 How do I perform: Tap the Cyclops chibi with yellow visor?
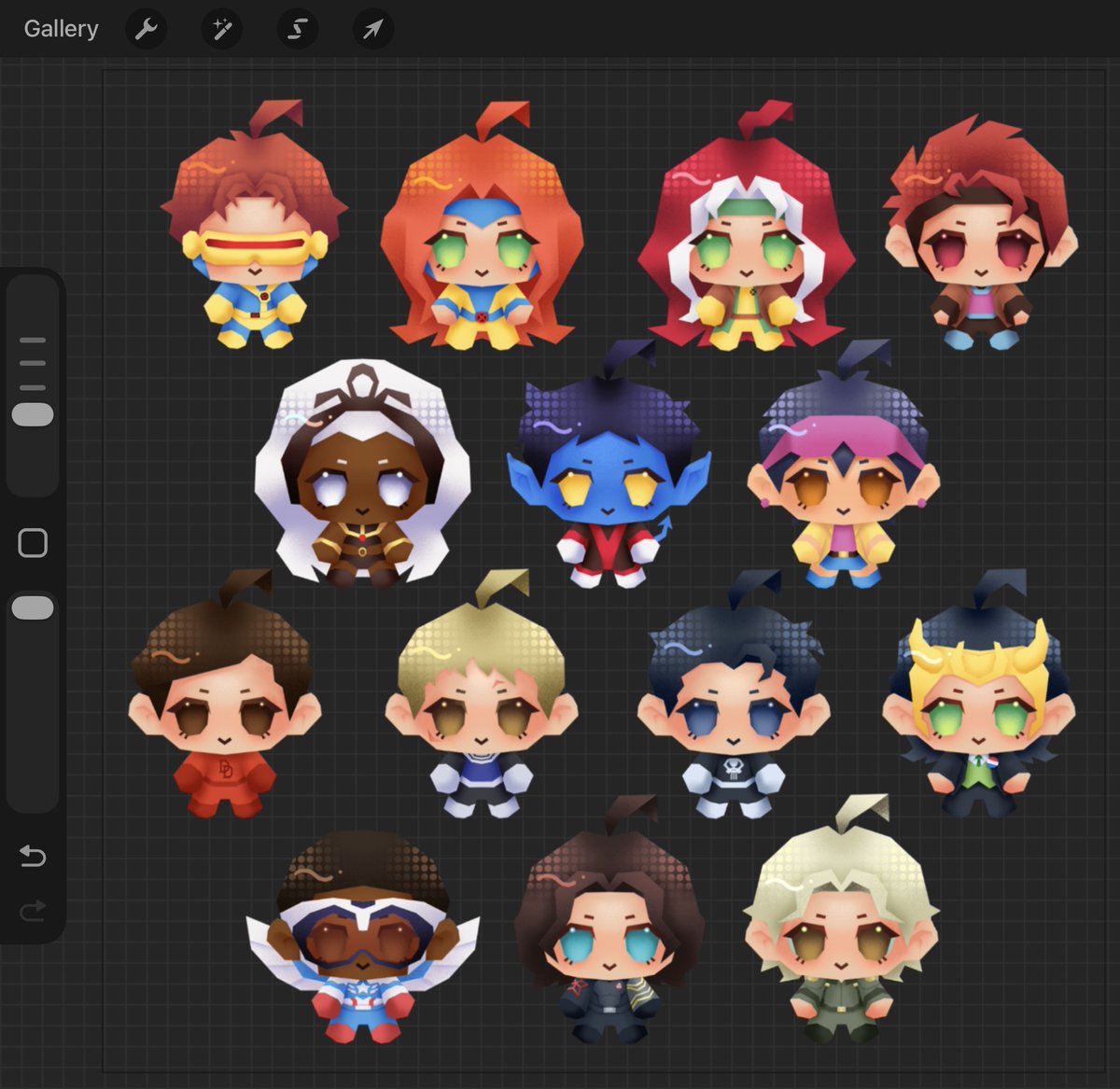point(253,225)
